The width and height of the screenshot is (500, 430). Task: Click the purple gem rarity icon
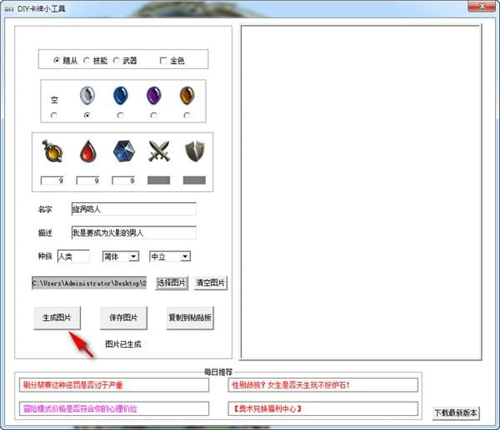(154, 96)
